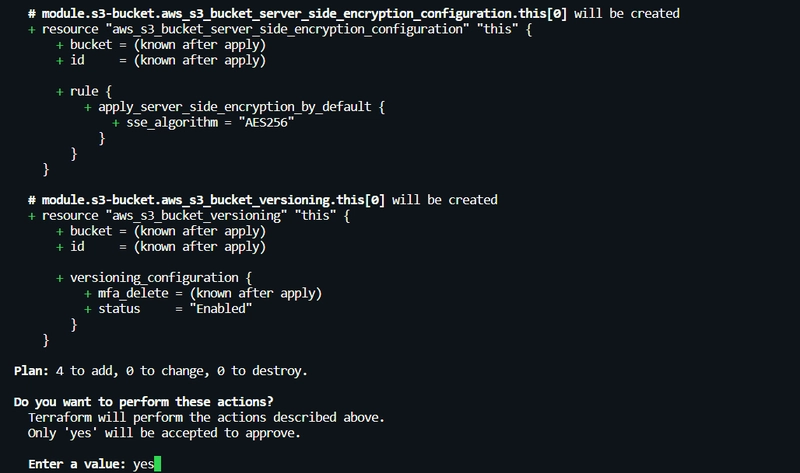800x473 pixels.
Task: Click the aws_s3_bucket_versioning resource declaration
Action: click(189, 216)
